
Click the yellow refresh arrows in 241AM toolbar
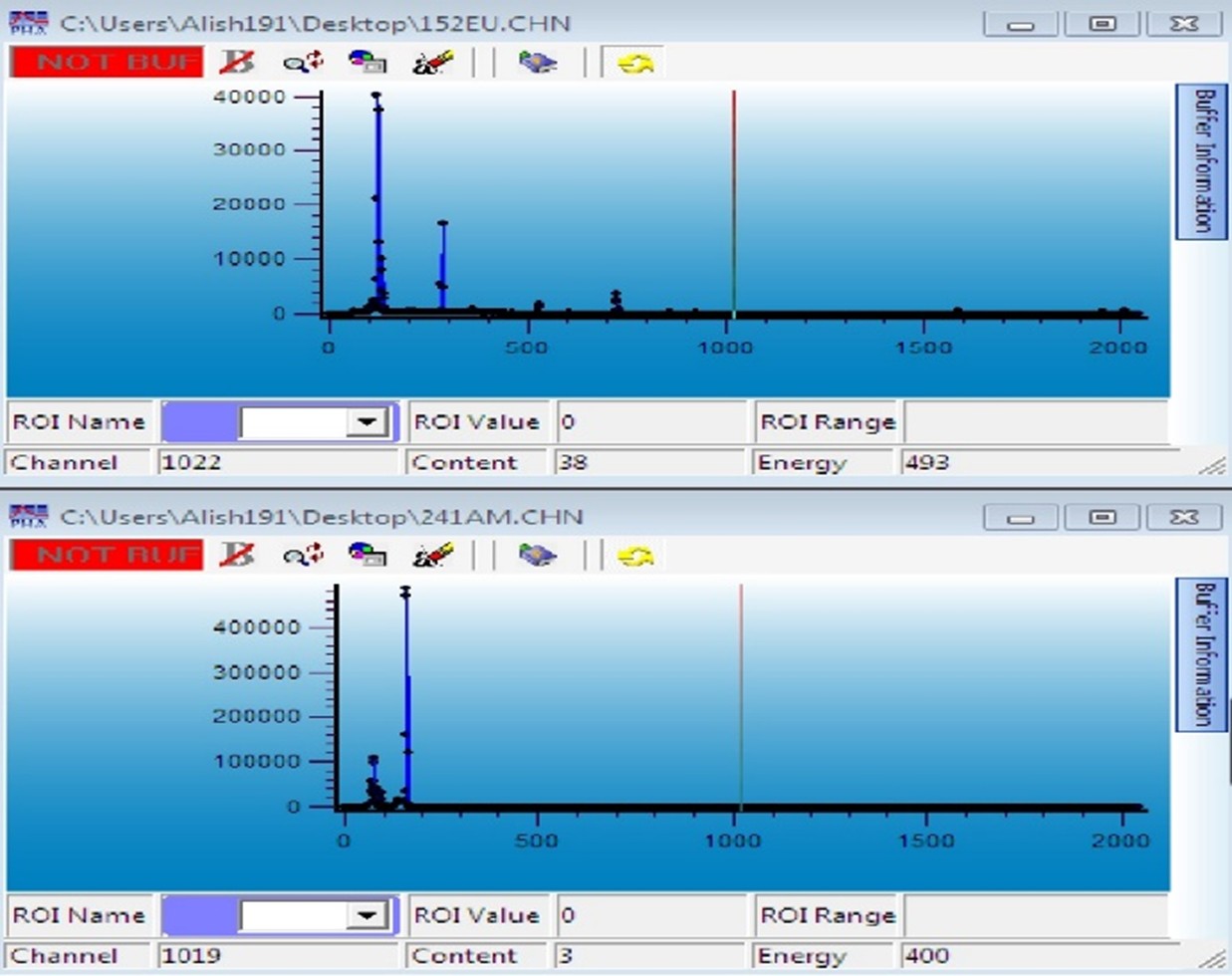(x=634, y=556)
